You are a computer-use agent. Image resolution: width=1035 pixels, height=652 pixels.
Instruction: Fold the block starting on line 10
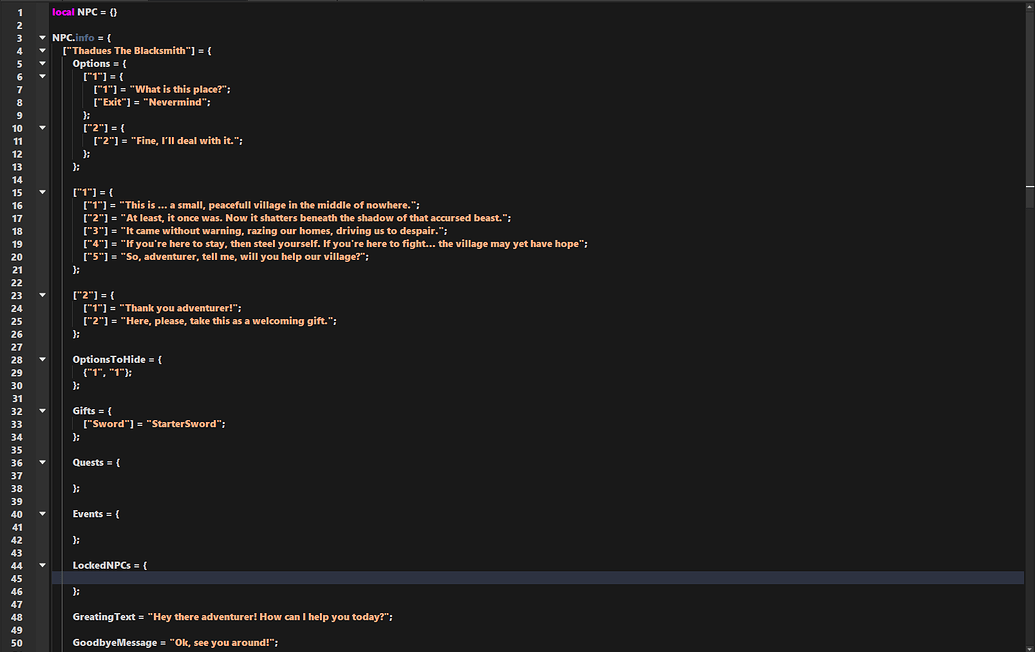(x=42, y=128)
